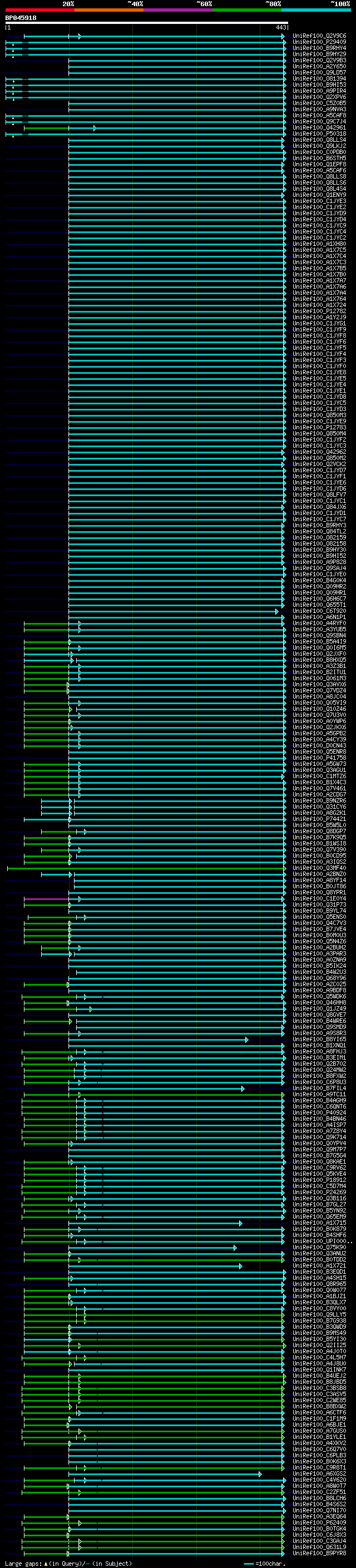
Task: Select the UniRef100_B5A4I9 label
Action: point(319,641)
